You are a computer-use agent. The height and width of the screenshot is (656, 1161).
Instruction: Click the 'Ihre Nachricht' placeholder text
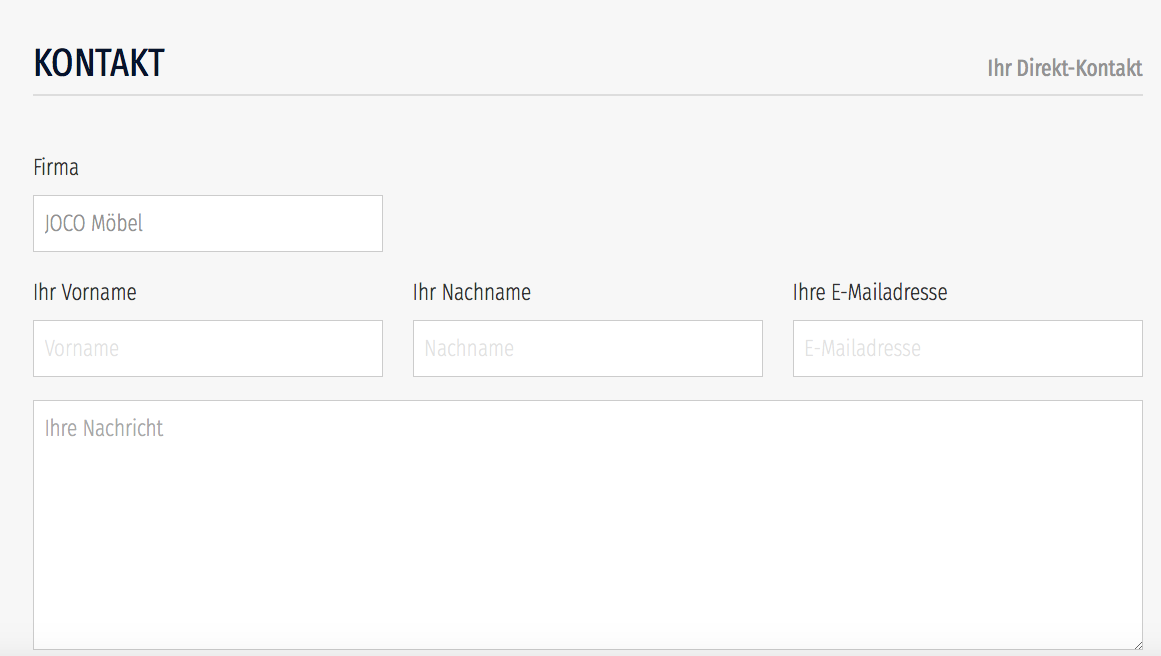[104, 428]
